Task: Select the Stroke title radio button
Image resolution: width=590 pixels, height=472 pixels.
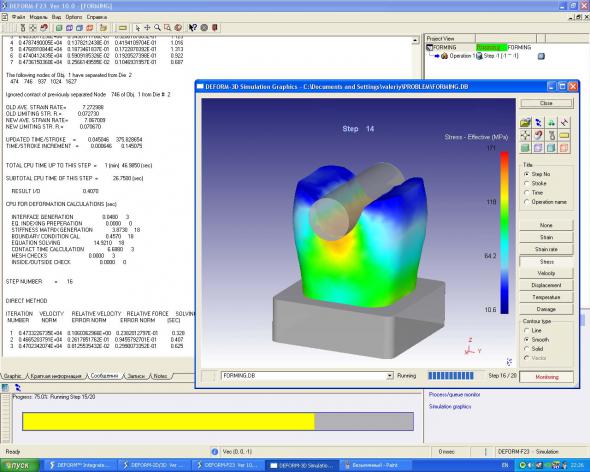Action: pyautogui.click(x=527, y=183)
